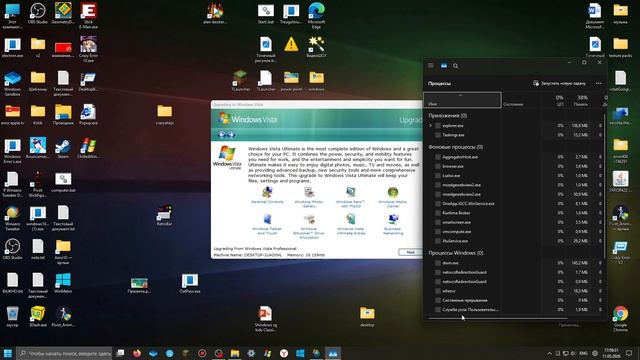Select the computer.bat desktop file
The width and height of the screenshot is (640, 360).
click(63, 182)
